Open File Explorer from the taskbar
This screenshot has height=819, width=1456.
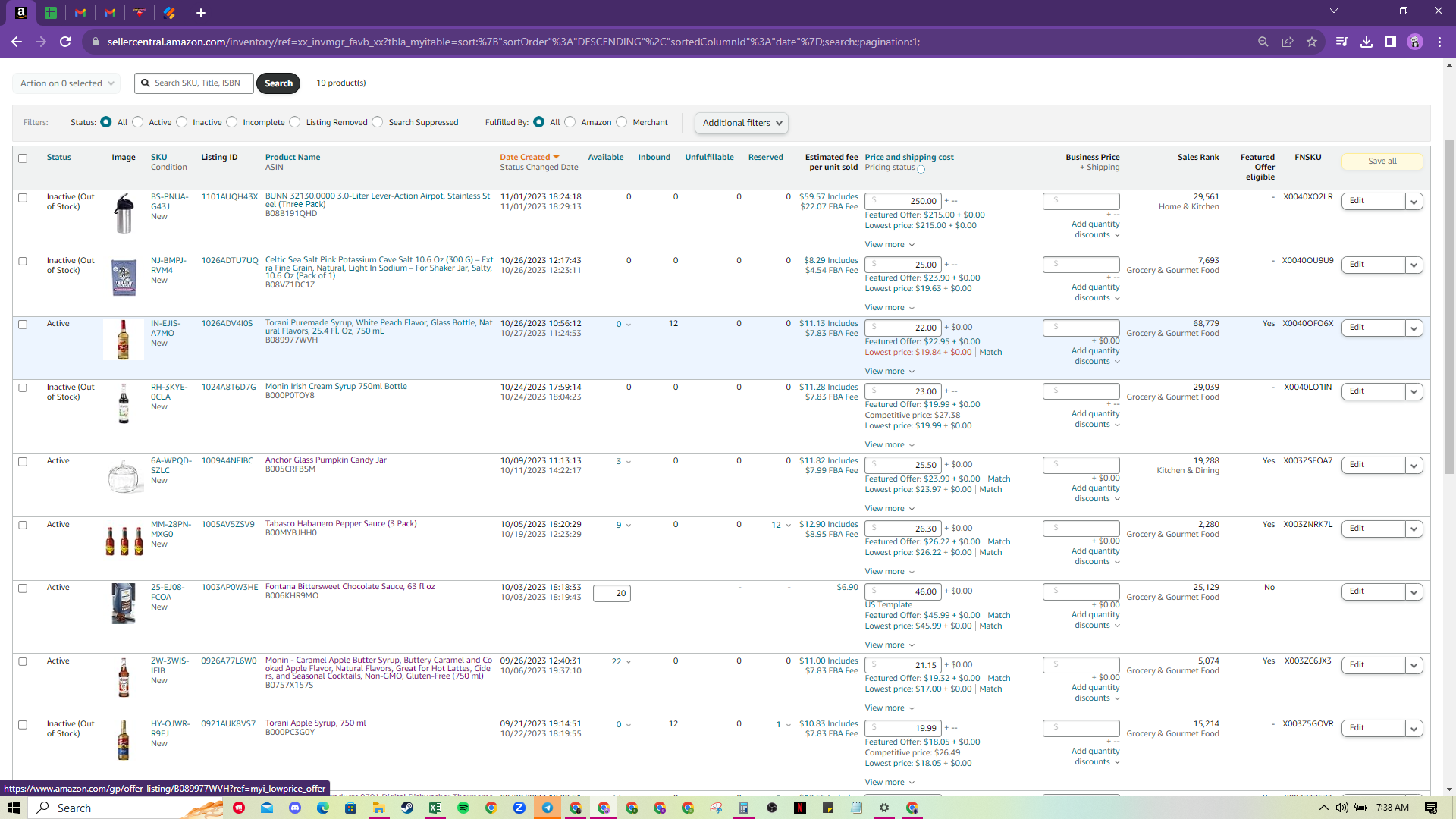pyautogui.click(x=379, y=808)
